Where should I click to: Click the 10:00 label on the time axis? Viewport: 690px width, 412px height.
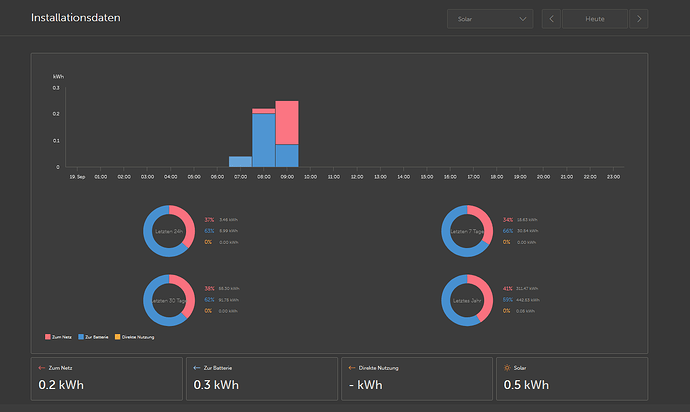click(310, 177)
